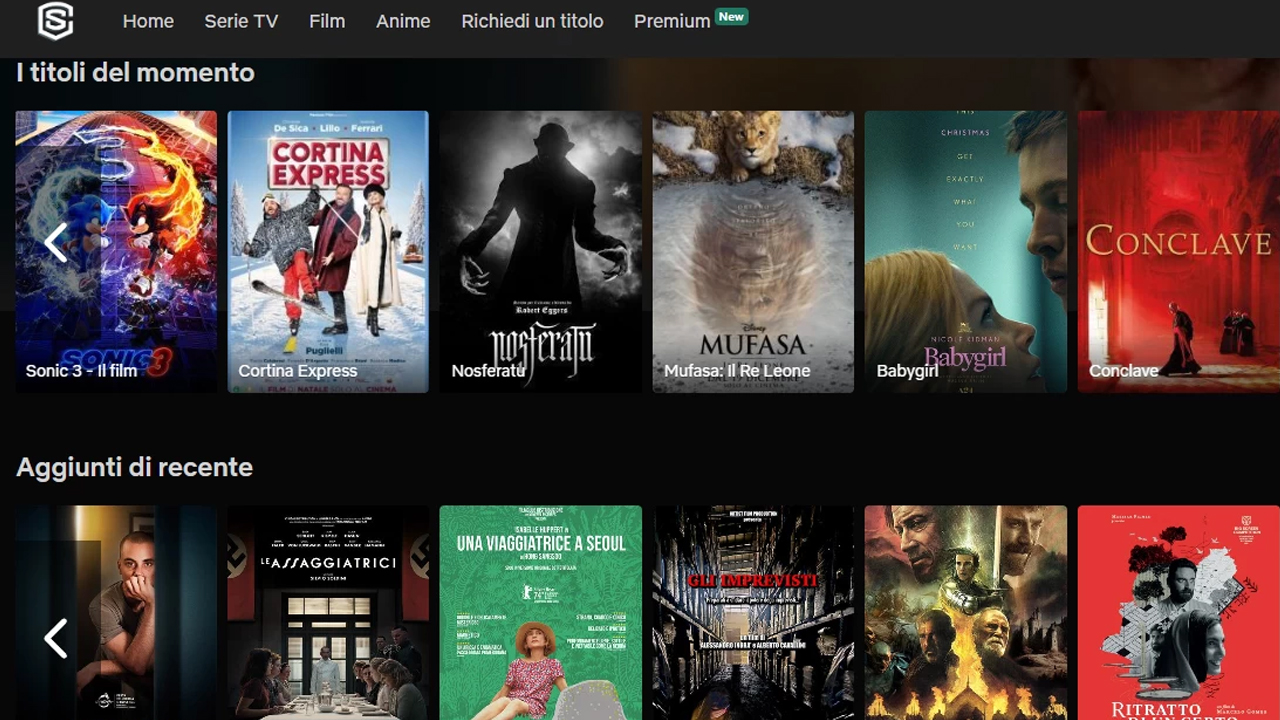Click the I titoli del momento heading
Viewport: 1280px width, 720px height.
click(135, 72)
